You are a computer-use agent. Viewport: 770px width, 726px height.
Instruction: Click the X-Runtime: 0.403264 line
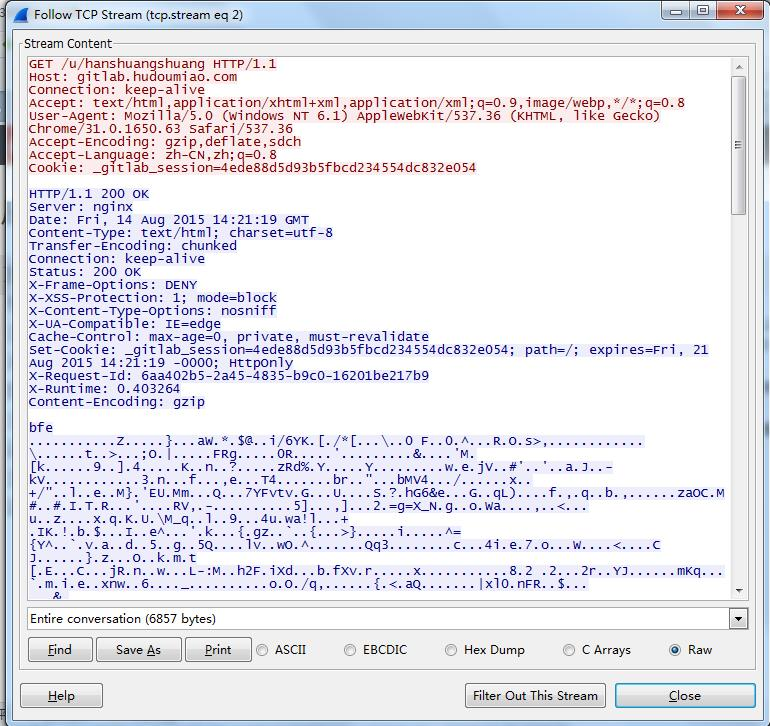[x=104, y=389]
